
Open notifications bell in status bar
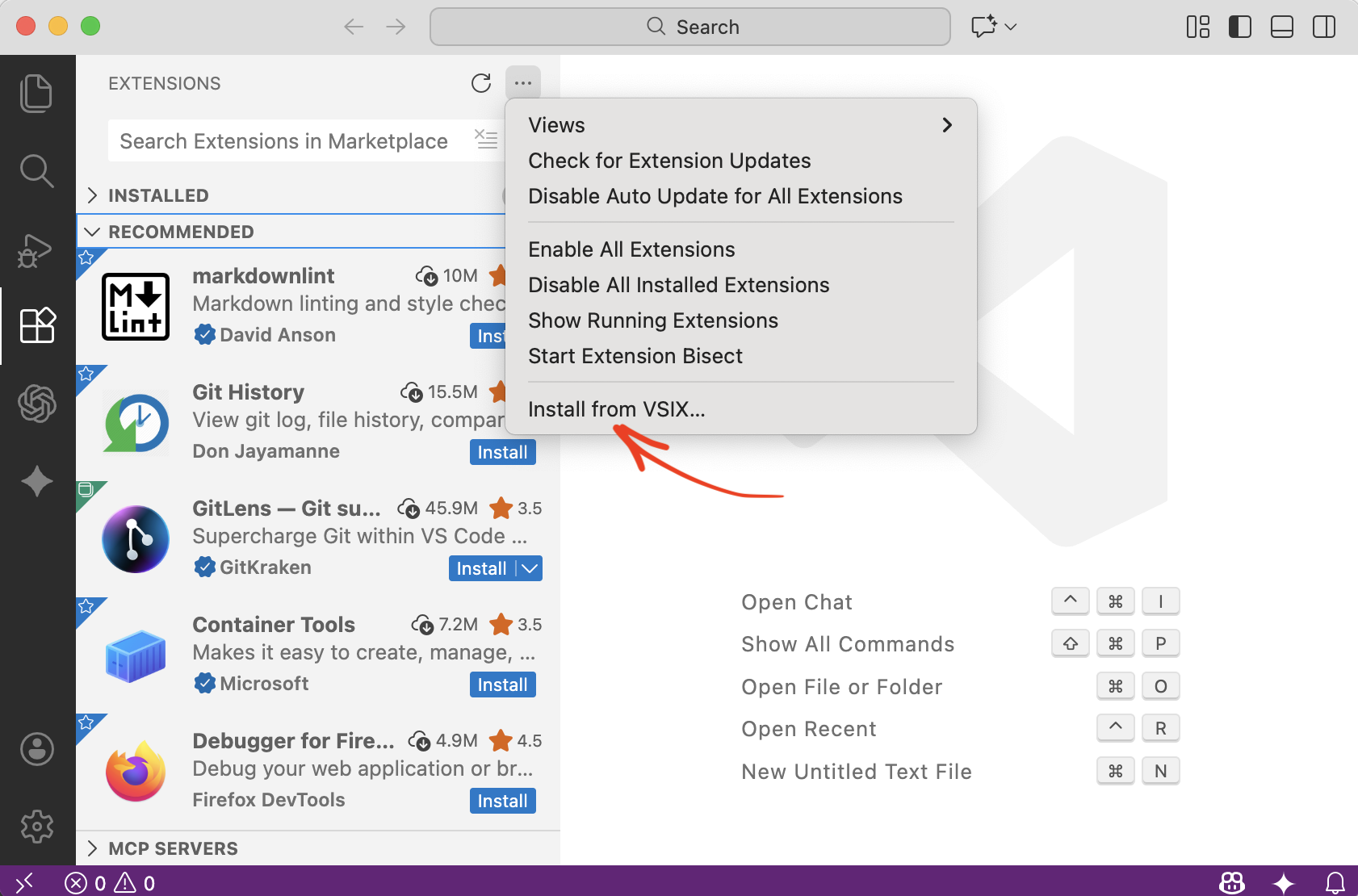point(1335,882)
